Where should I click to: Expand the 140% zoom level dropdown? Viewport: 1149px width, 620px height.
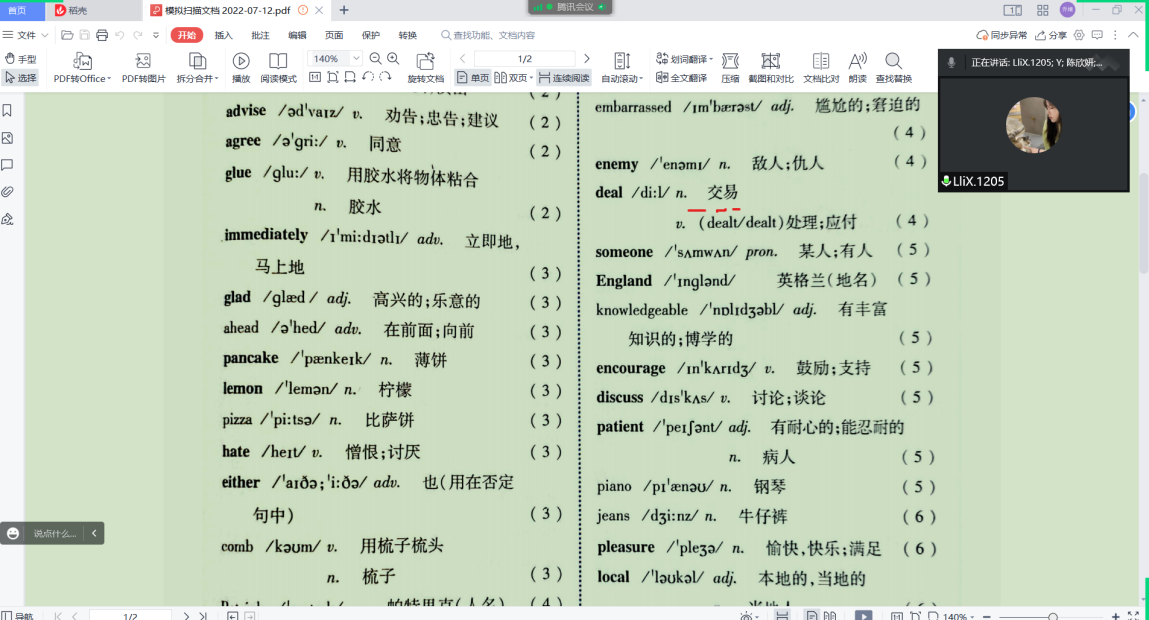coord(356,59)
